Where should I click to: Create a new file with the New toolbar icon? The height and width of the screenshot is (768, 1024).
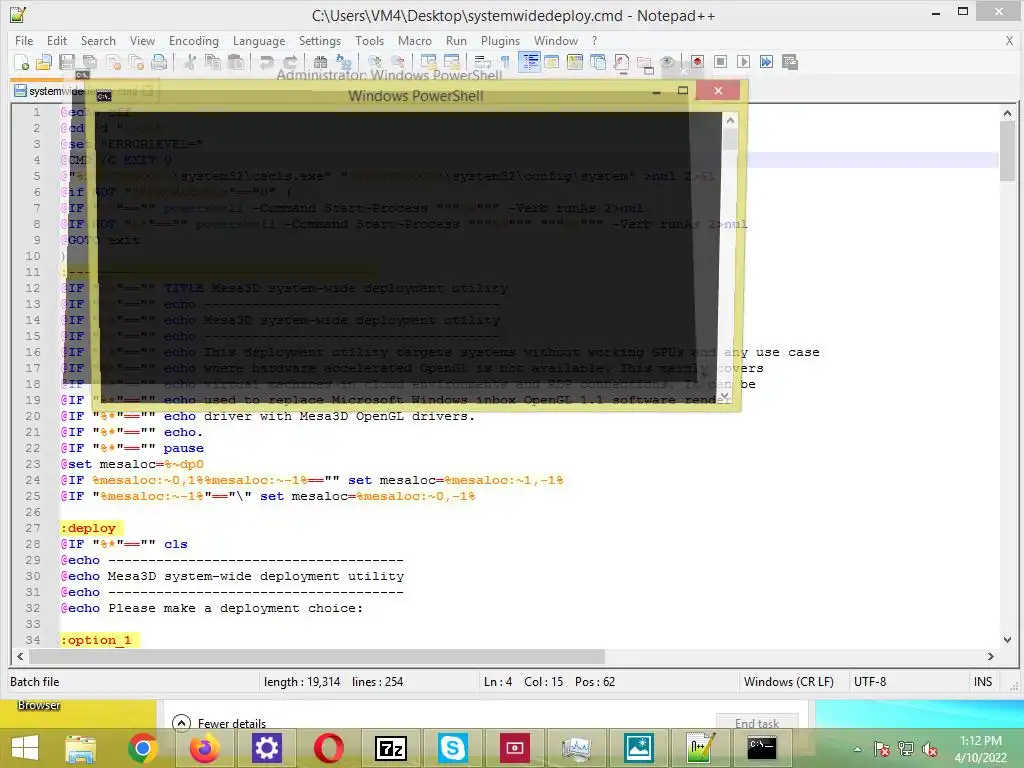(x=22, y=62)
